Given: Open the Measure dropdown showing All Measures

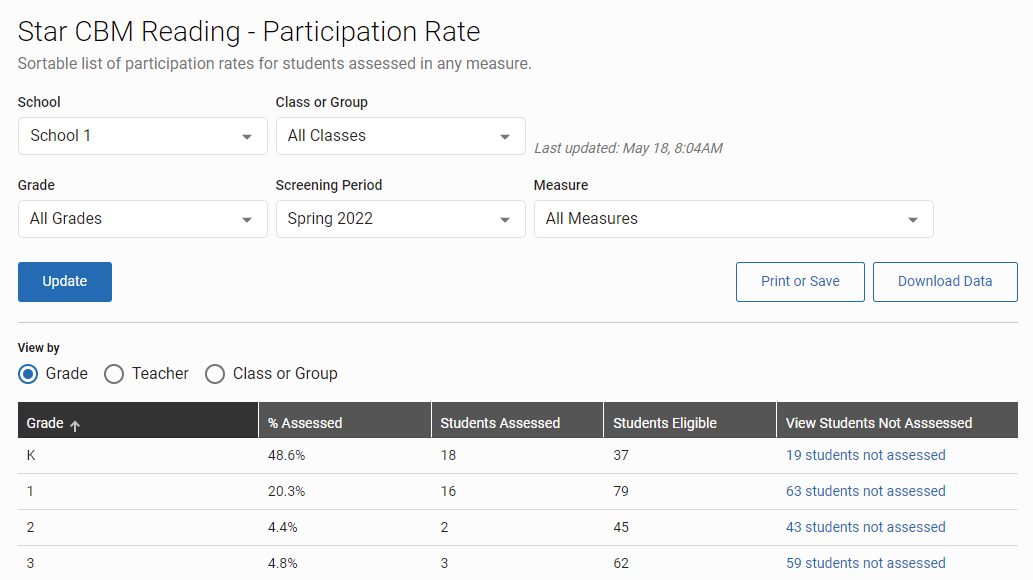Looking at the screenshot, I should point(733,219).
